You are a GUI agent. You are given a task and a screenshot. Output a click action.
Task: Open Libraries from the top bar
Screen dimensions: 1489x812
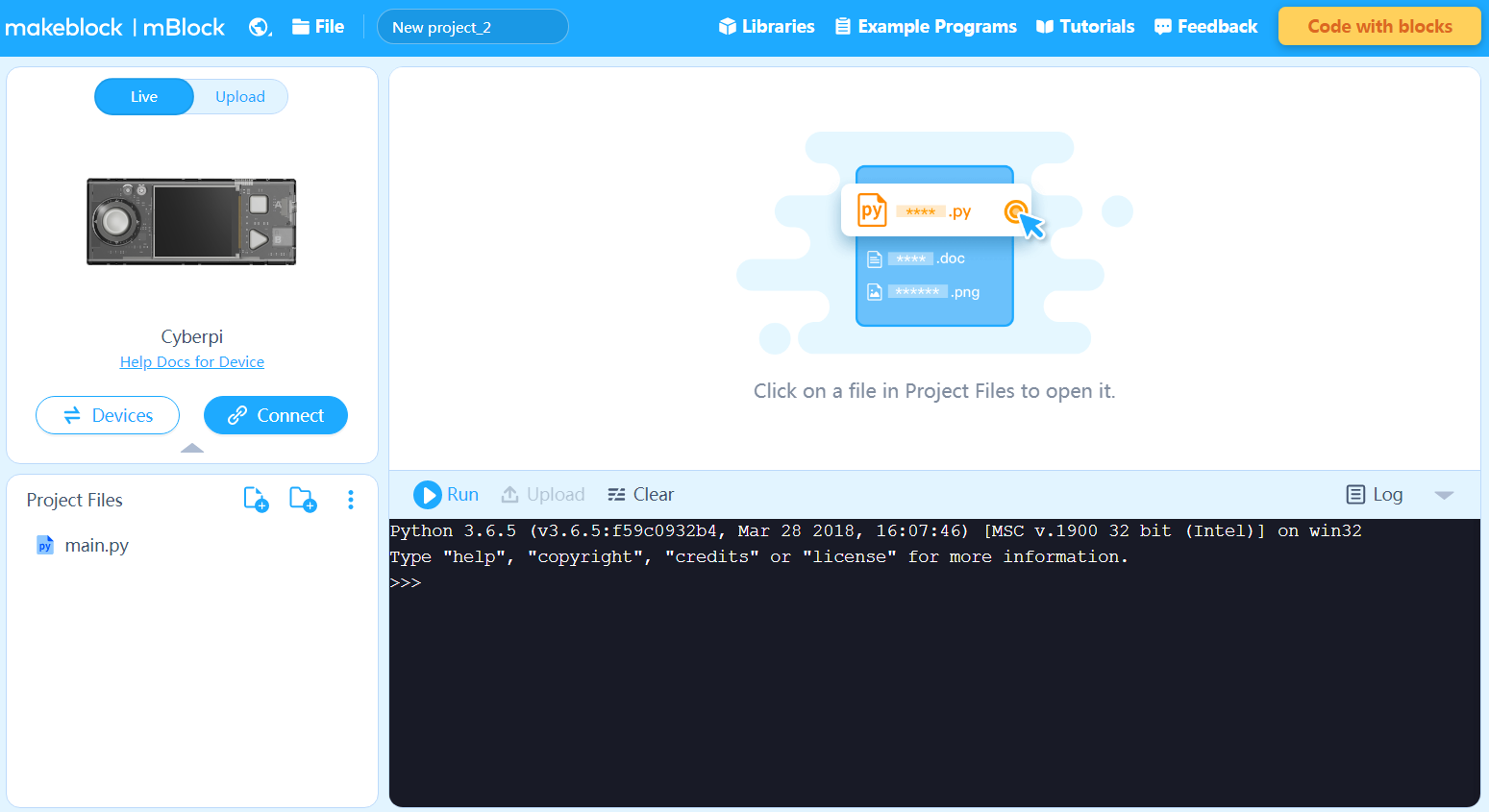coord(767,27)
